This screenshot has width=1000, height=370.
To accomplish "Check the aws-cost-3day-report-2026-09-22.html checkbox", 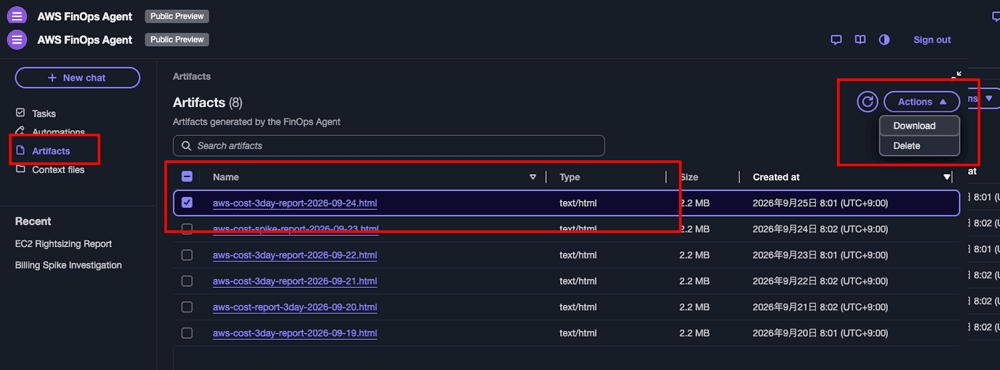I will tap(187, 255).
